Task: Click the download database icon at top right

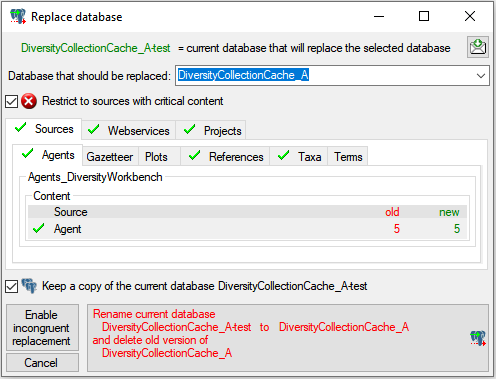Action: (x=478, y=47)
